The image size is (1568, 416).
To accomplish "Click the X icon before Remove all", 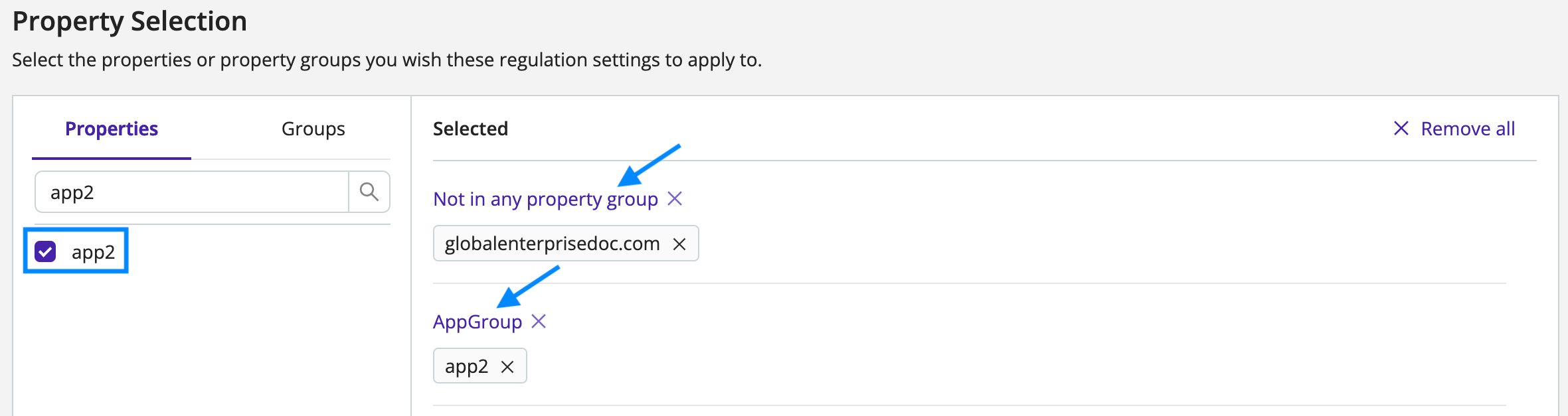I will click(1401, 128).
